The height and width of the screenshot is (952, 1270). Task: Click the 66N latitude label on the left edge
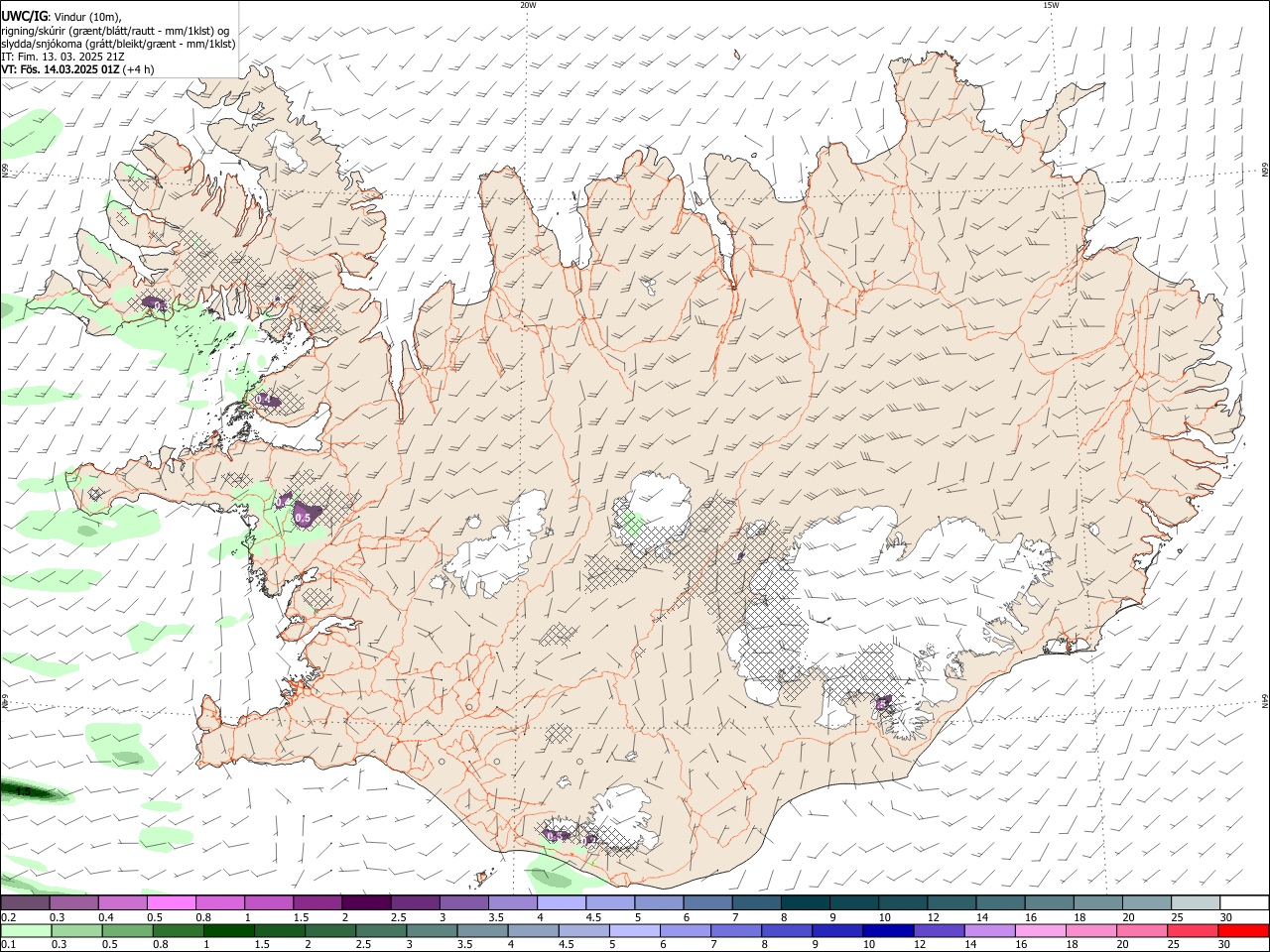pyautogui.click(x=5, y=172)
